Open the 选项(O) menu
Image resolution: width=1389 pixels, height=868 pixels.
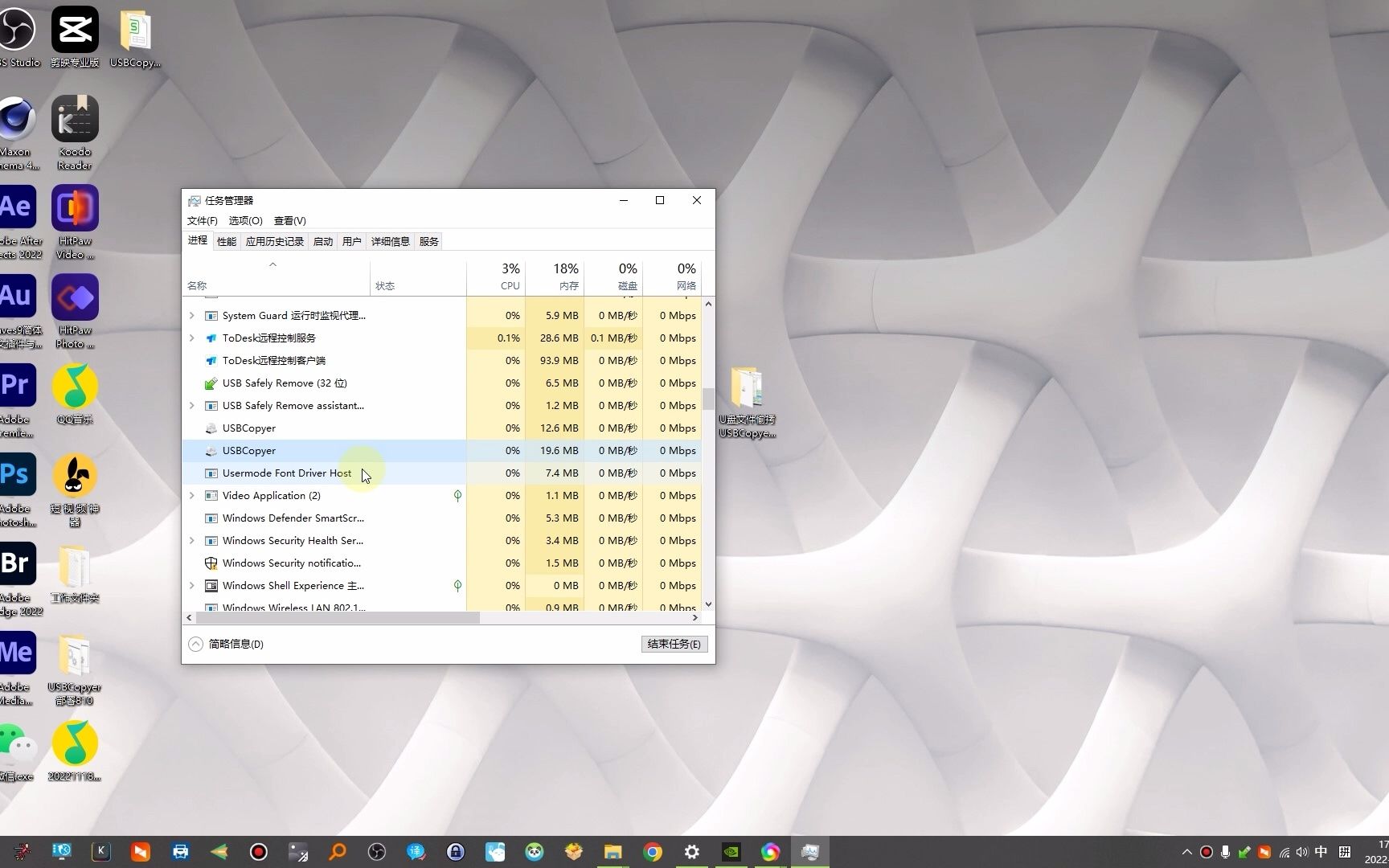pyautogui.click(x=246, y=220)
